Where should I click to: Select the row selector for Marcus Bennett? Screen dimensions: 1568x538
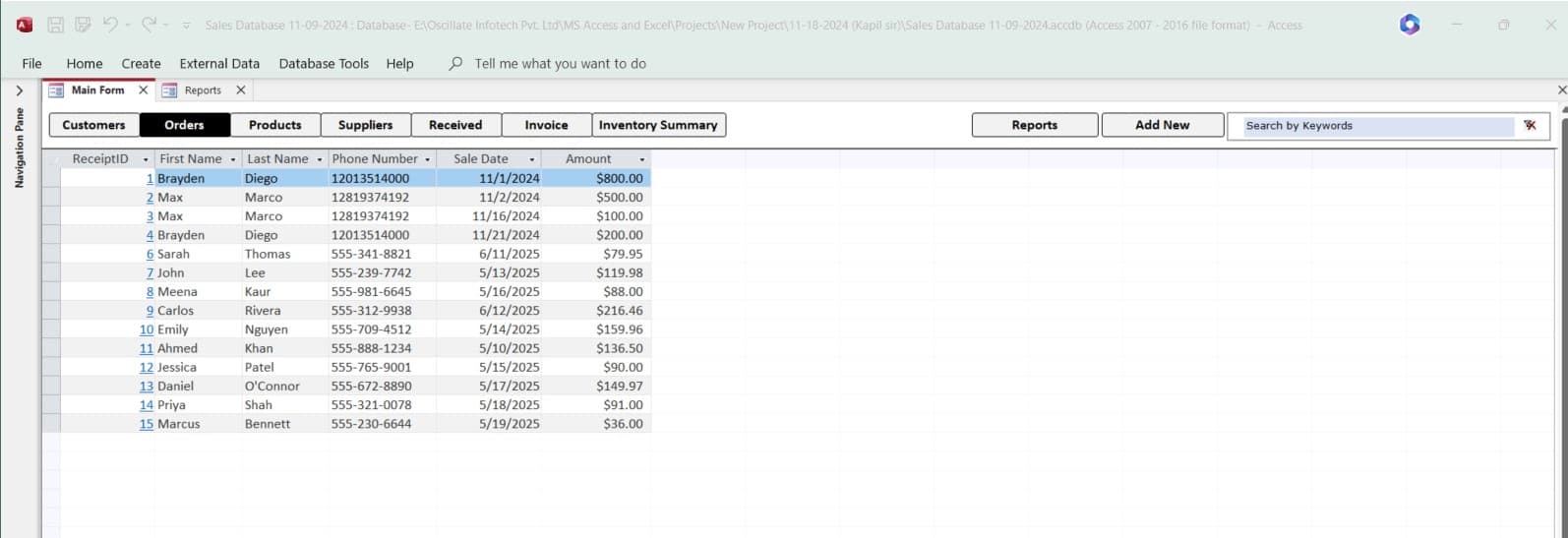[x=51, y=424]
